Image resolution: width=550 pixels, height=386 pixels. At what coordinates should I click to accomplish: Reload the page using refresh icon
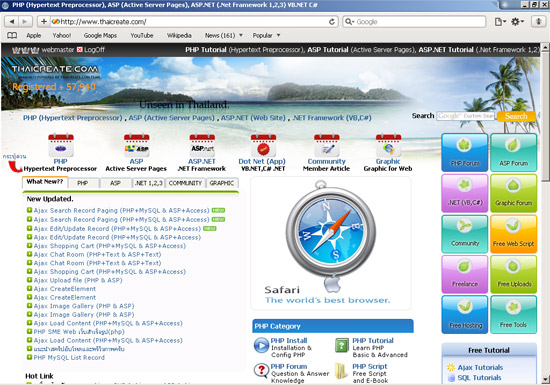[x=331, y=21]
